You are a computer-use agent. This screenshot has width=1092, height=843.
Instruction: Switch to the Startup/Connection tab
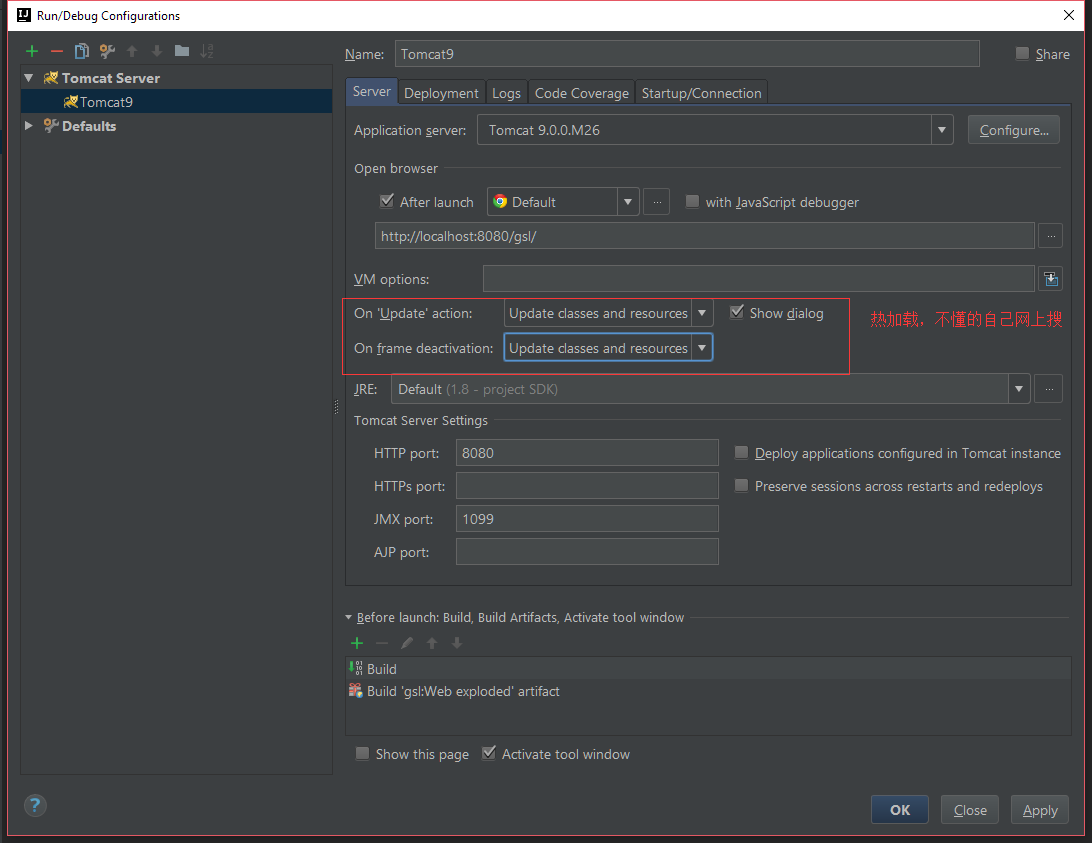701,93
